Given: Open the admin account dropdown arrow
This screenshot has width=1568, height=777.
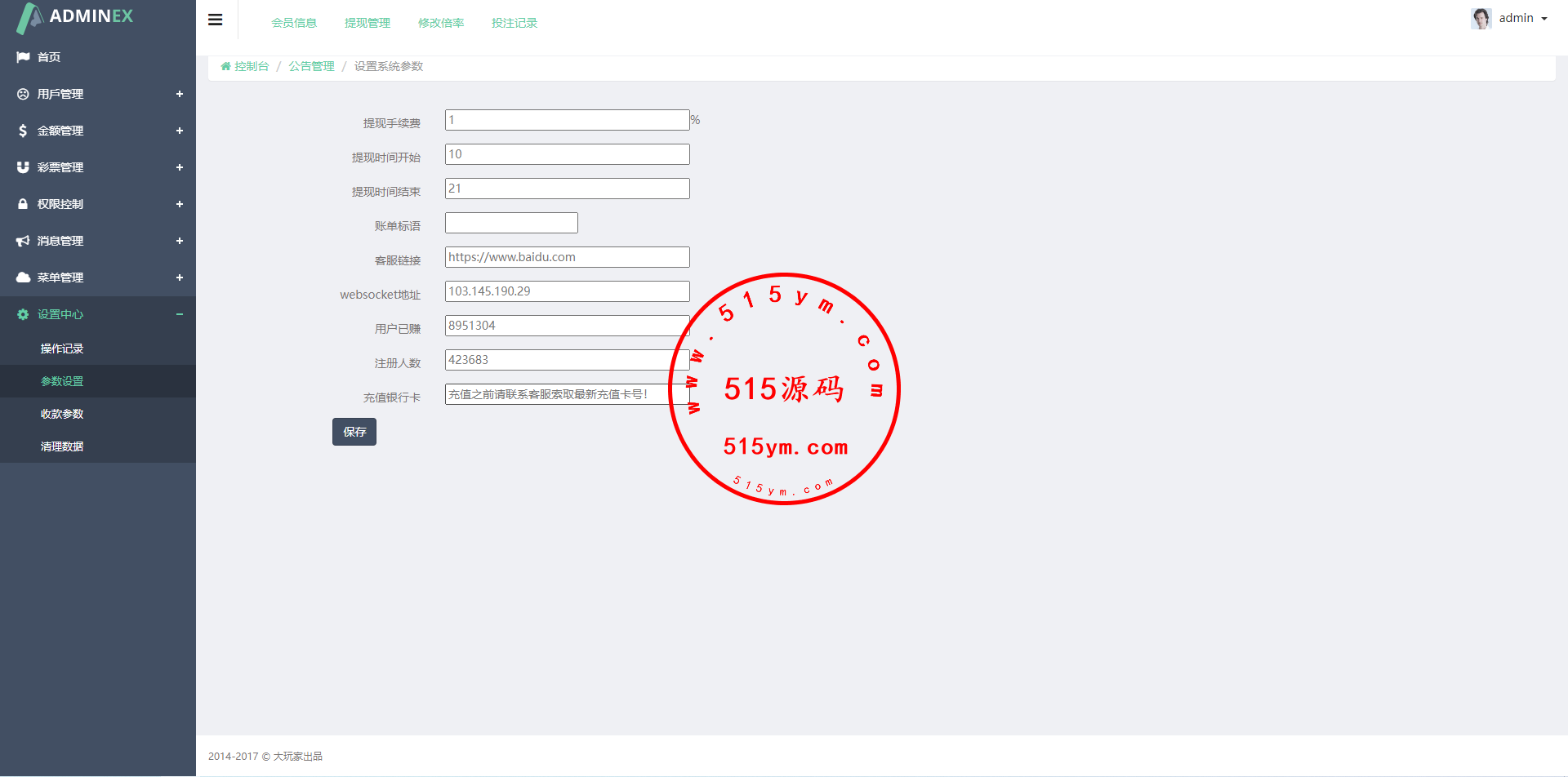Looking at the screenshot, I should tap(1544, 19).
